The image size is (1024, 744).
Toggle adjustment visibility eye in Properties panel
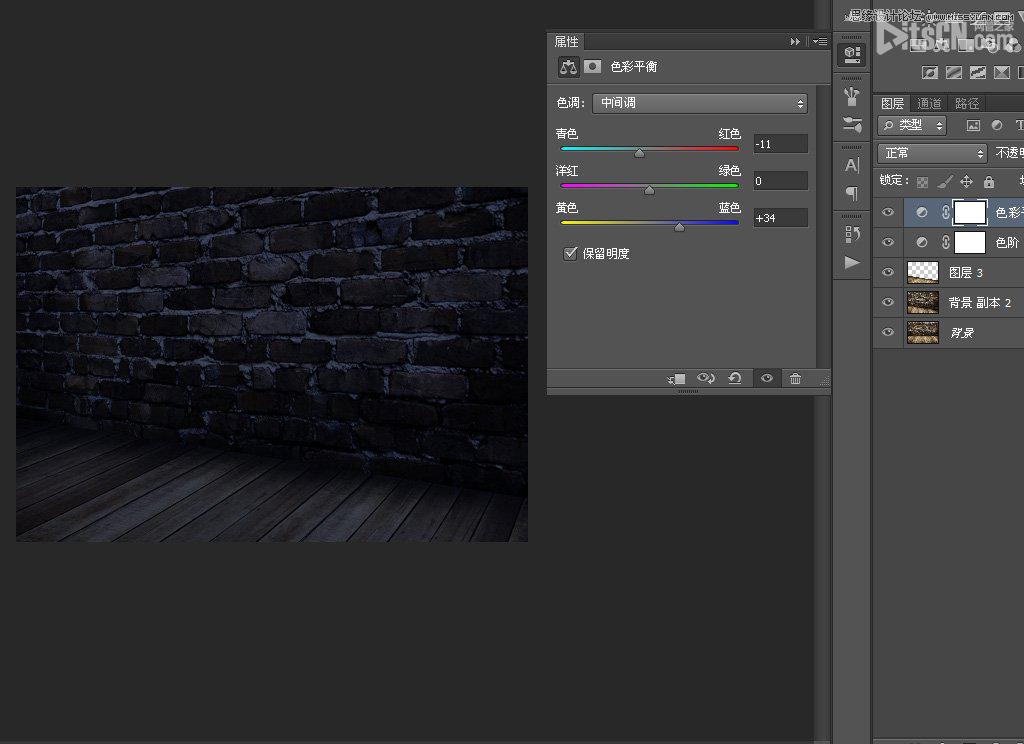767,379
